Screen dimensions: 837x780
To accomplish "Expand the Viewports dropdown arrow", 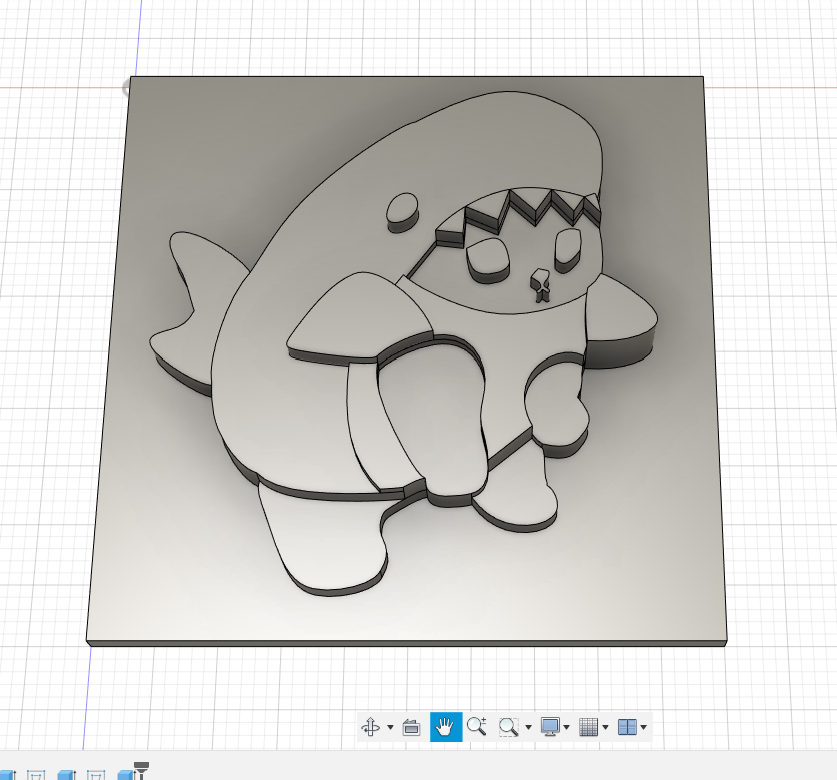I will point(644,727).
